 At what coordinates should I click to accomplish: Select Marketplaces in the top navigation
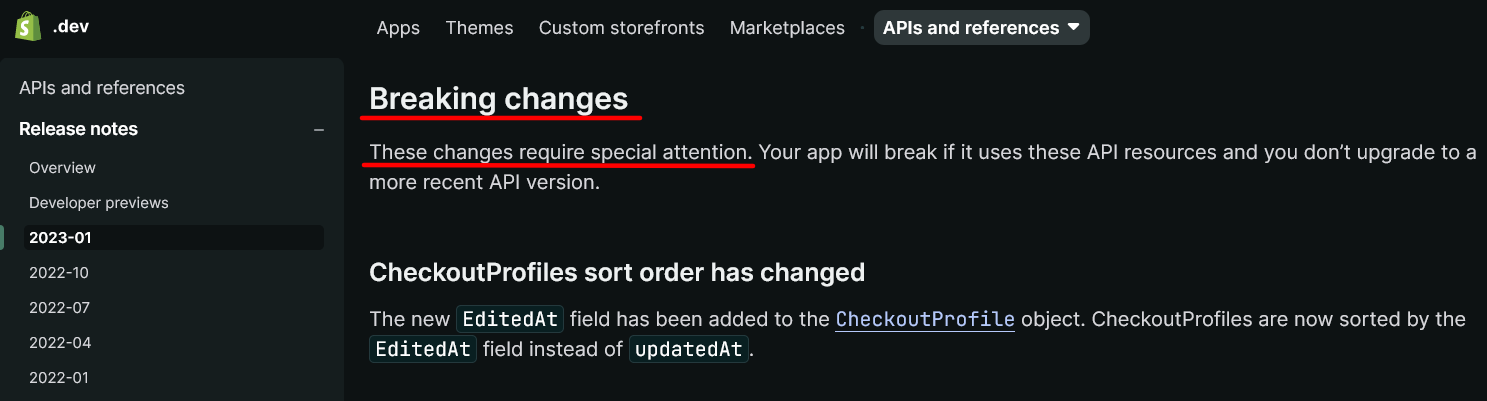(787, 28)
